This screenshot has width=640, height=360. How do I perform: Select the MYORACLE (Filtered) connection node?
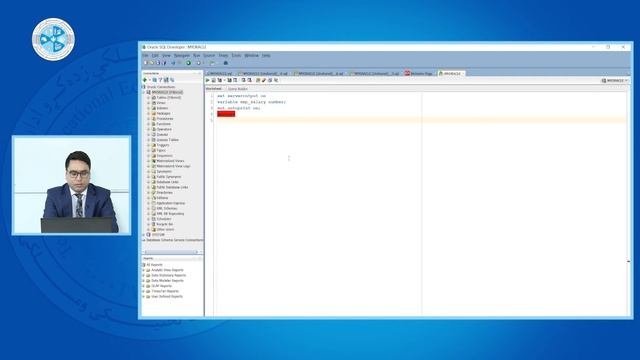pos(167,92)
